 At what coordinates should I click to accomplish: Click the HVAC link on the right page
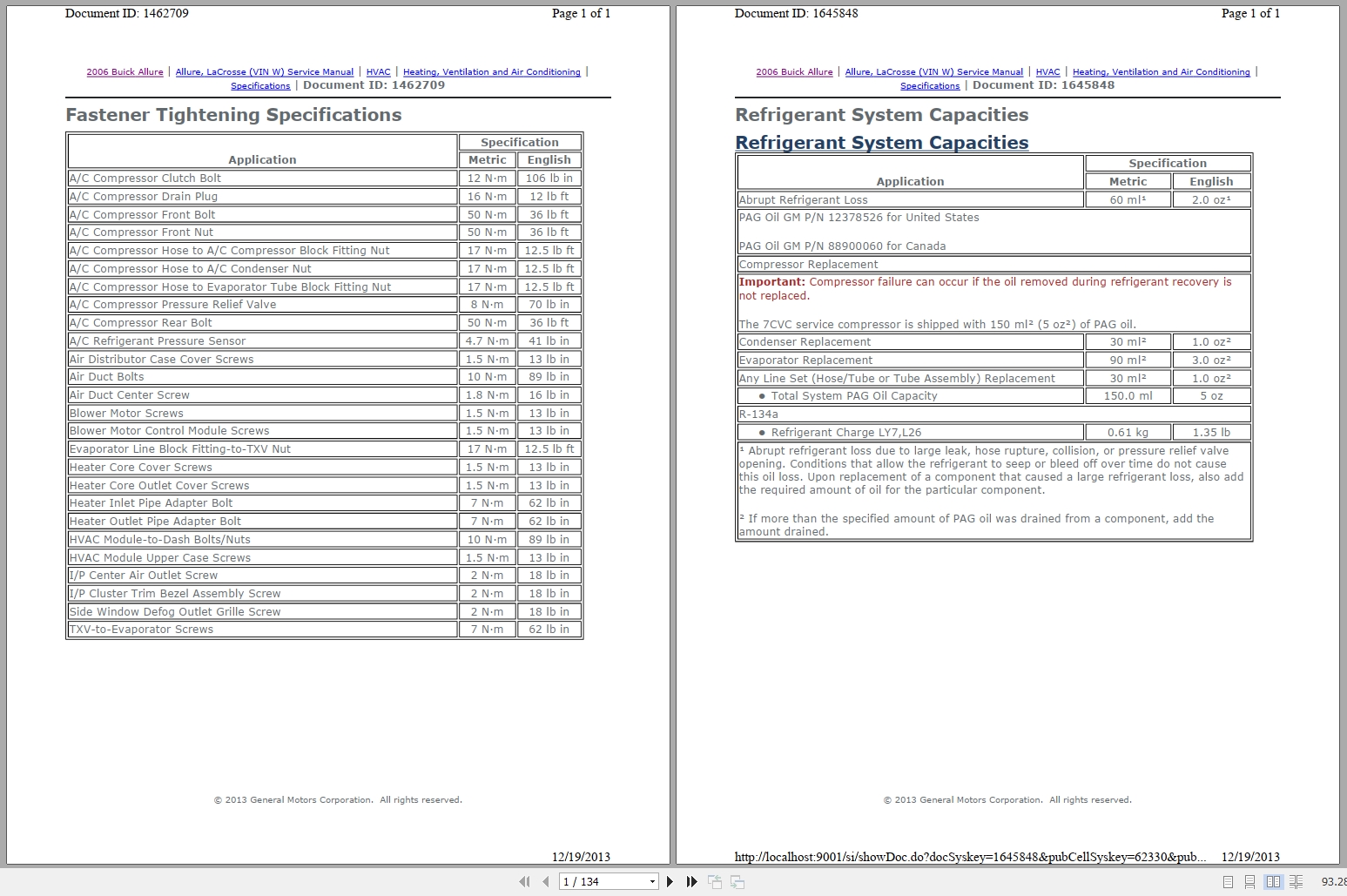pyautogui.click(x=1048, y=72)
